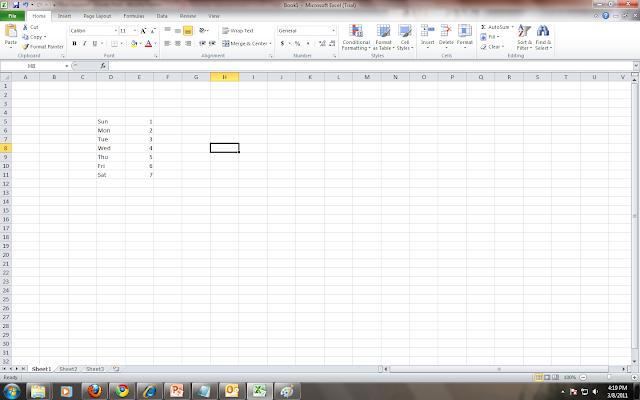Viewport: 640px width, 400px height.
Task: Increase font size with Grow Font icon
Action: tap(143, 31)
